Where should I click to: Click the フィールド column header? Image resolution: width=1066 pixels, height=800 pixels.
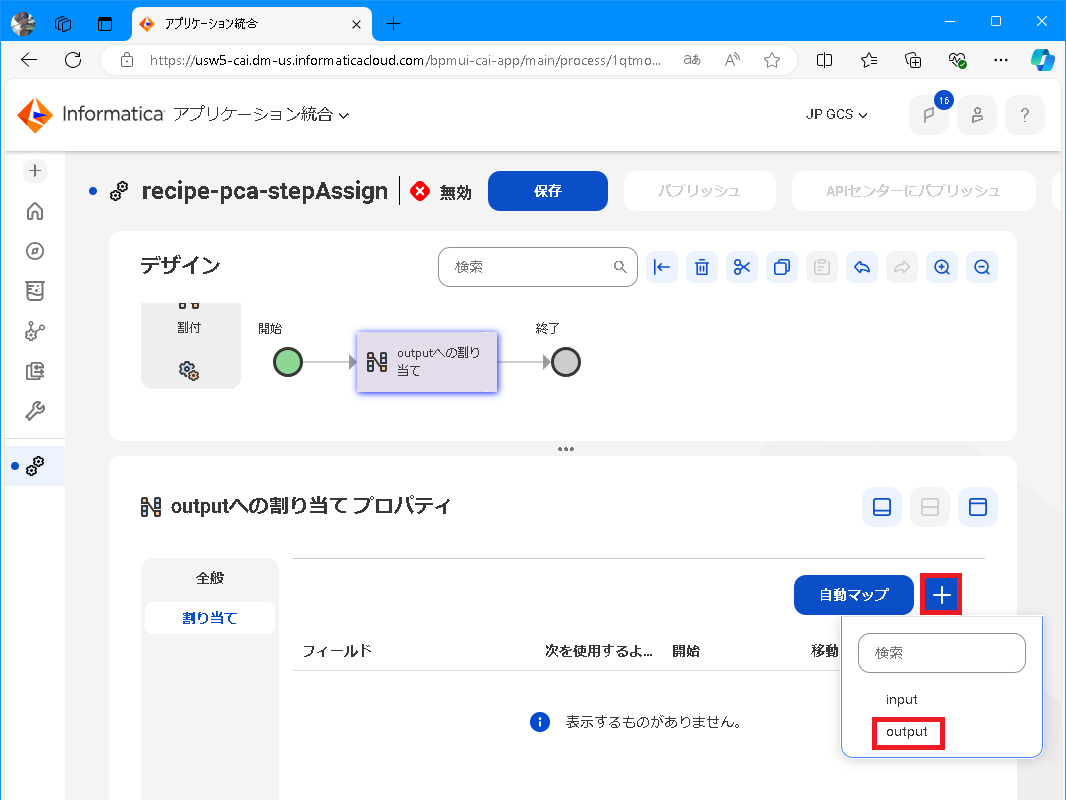click(x=337, y=651)
